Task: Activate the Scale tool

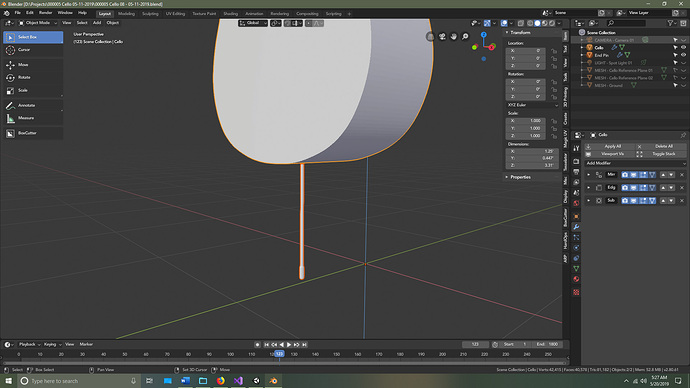Action: click(33, 90)
